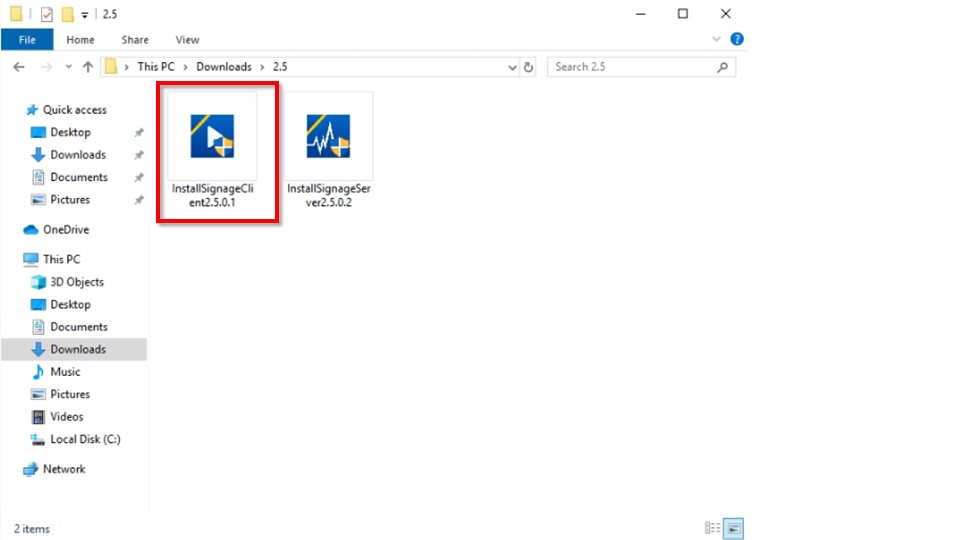Viewport: 960px width, 540px height.
Task: Navigate back with the back arrow
Action: click(x=19, y=67)
